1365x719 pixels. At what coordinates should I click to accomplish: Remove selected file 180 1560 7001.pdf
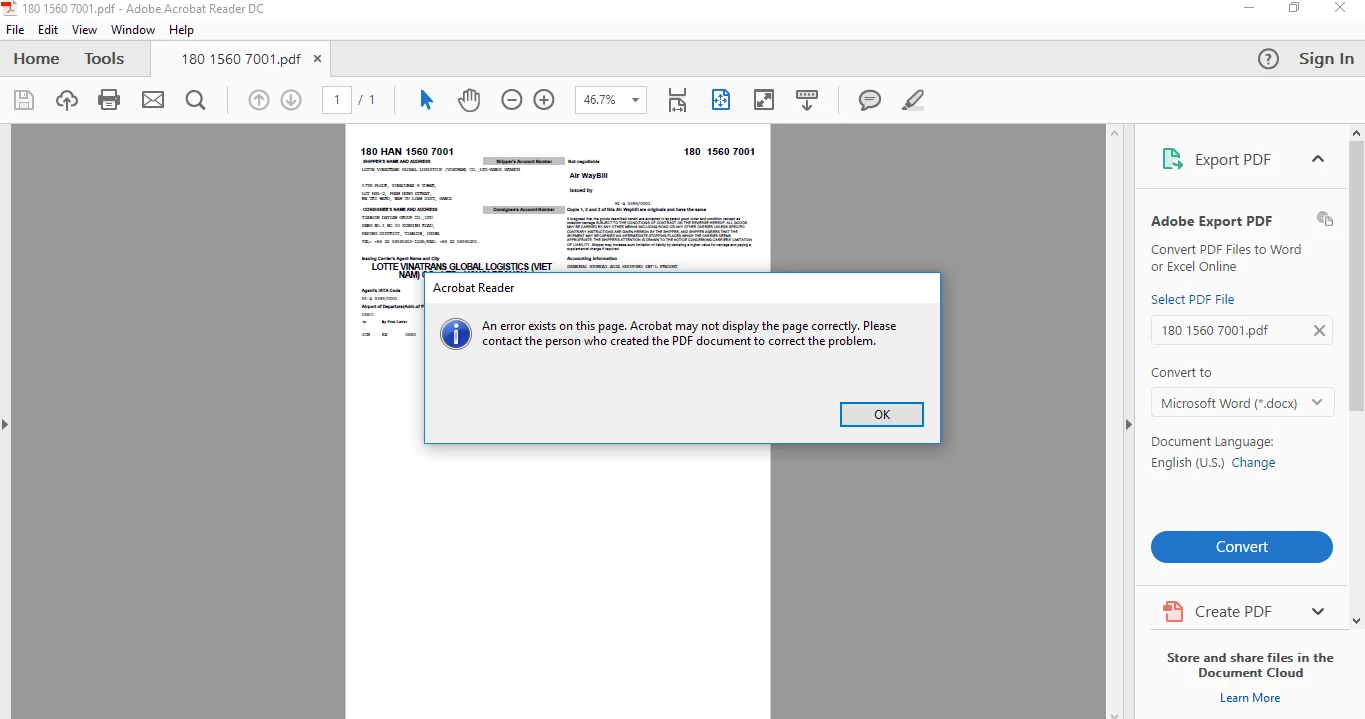click(1319, 331)
